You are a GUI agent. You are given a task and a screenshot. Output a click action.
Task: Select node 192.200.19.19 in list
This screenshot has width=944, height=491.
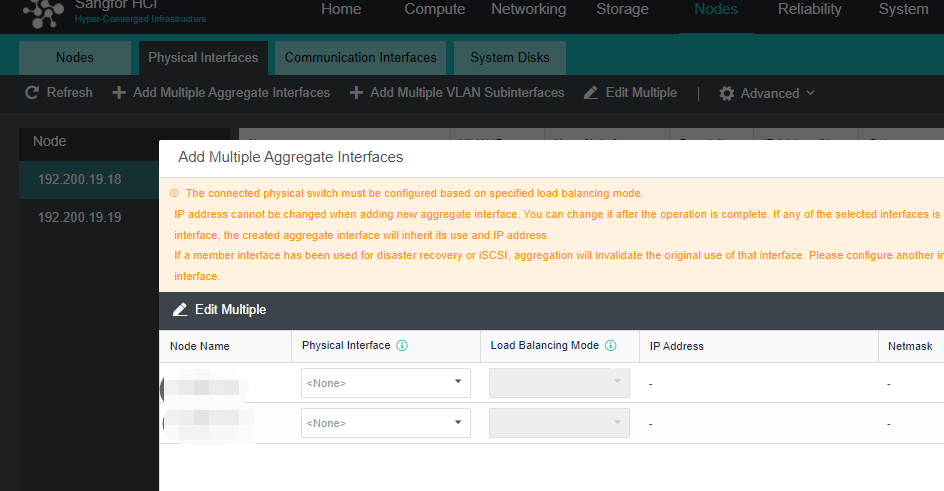80,217
